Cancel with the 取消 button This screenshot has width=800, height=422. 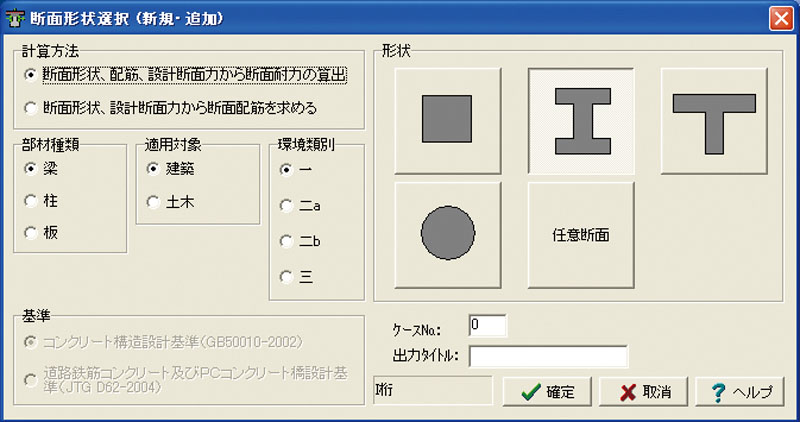[x=643, y=392]
